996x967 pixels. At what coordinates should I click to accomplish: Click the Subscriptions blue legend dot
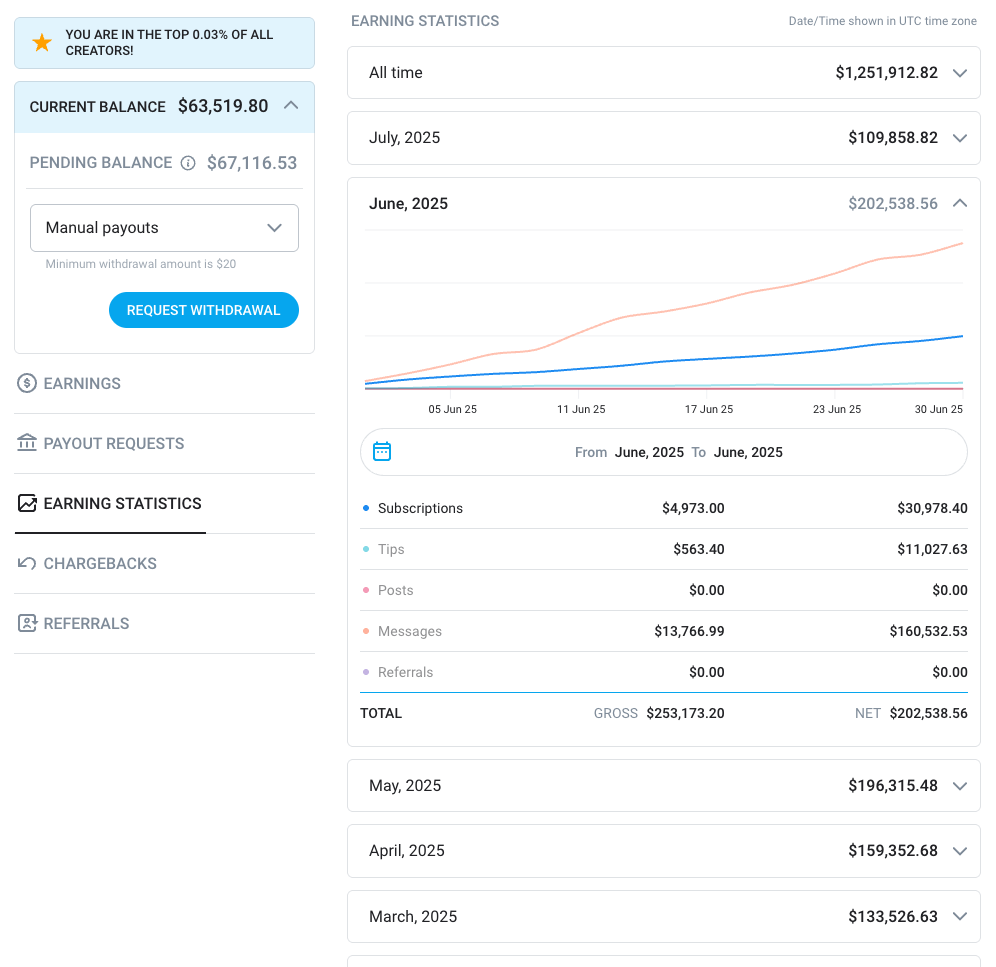(366, 508)
